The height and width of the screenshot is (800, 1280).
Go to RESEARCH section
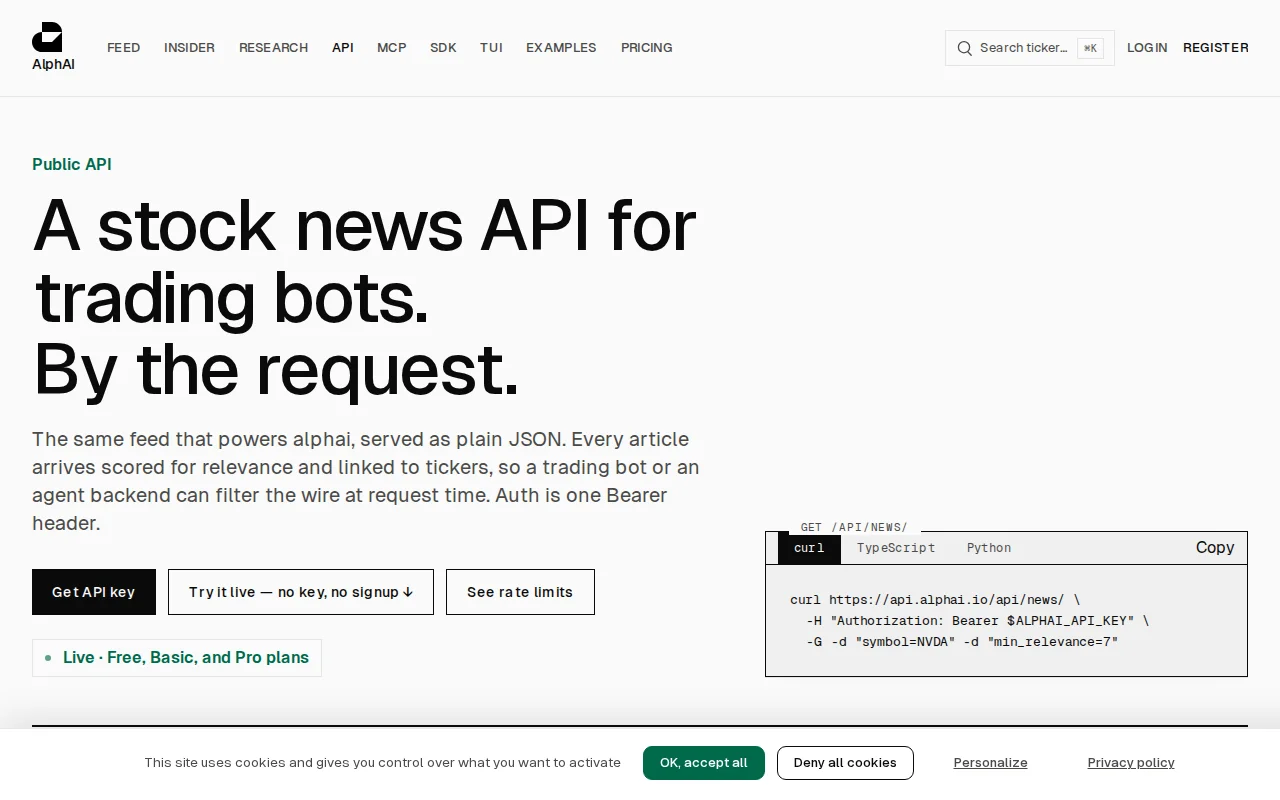273,48
